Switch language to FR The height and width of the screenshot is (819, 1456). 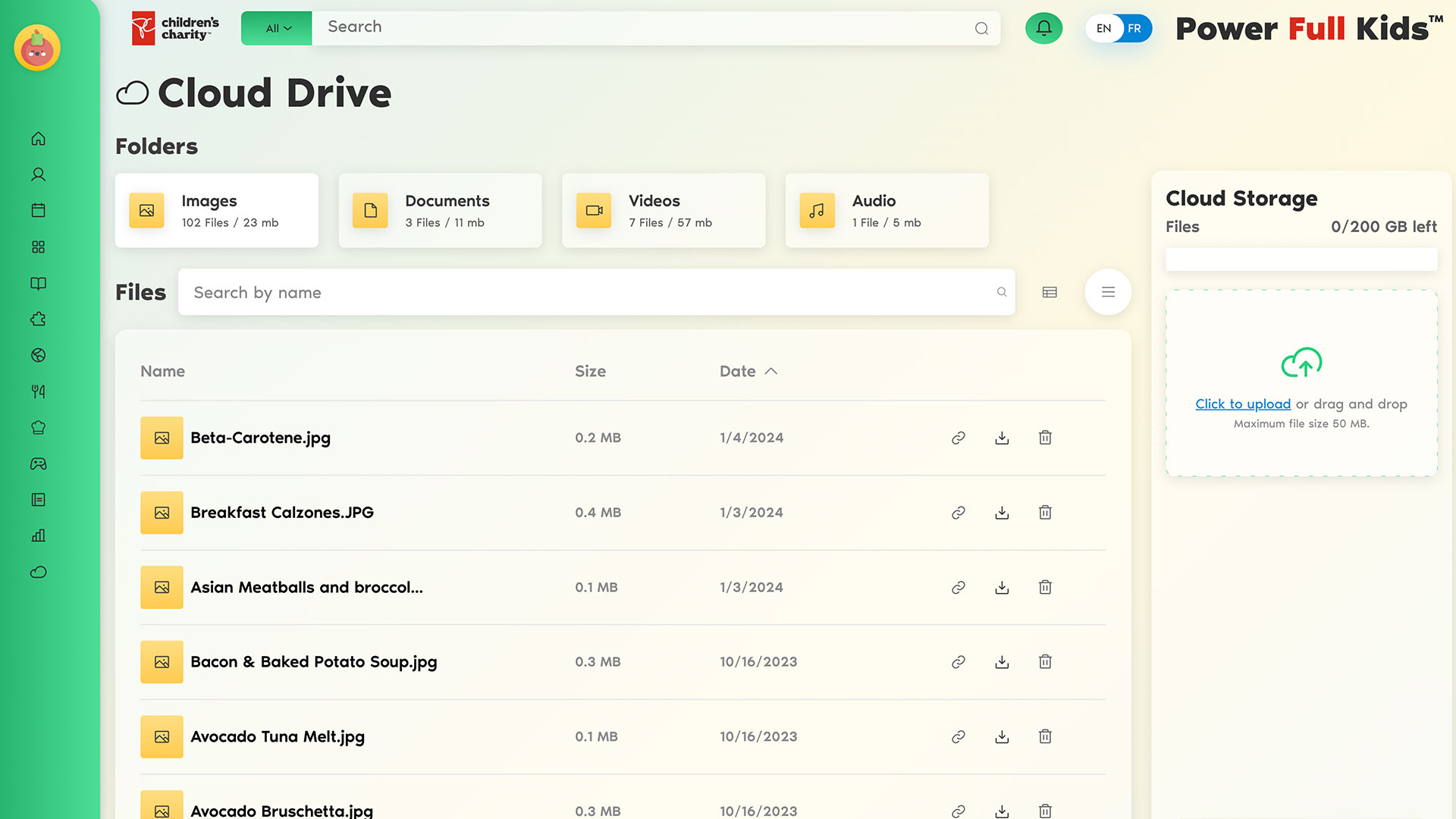[x=1134, y=29]
